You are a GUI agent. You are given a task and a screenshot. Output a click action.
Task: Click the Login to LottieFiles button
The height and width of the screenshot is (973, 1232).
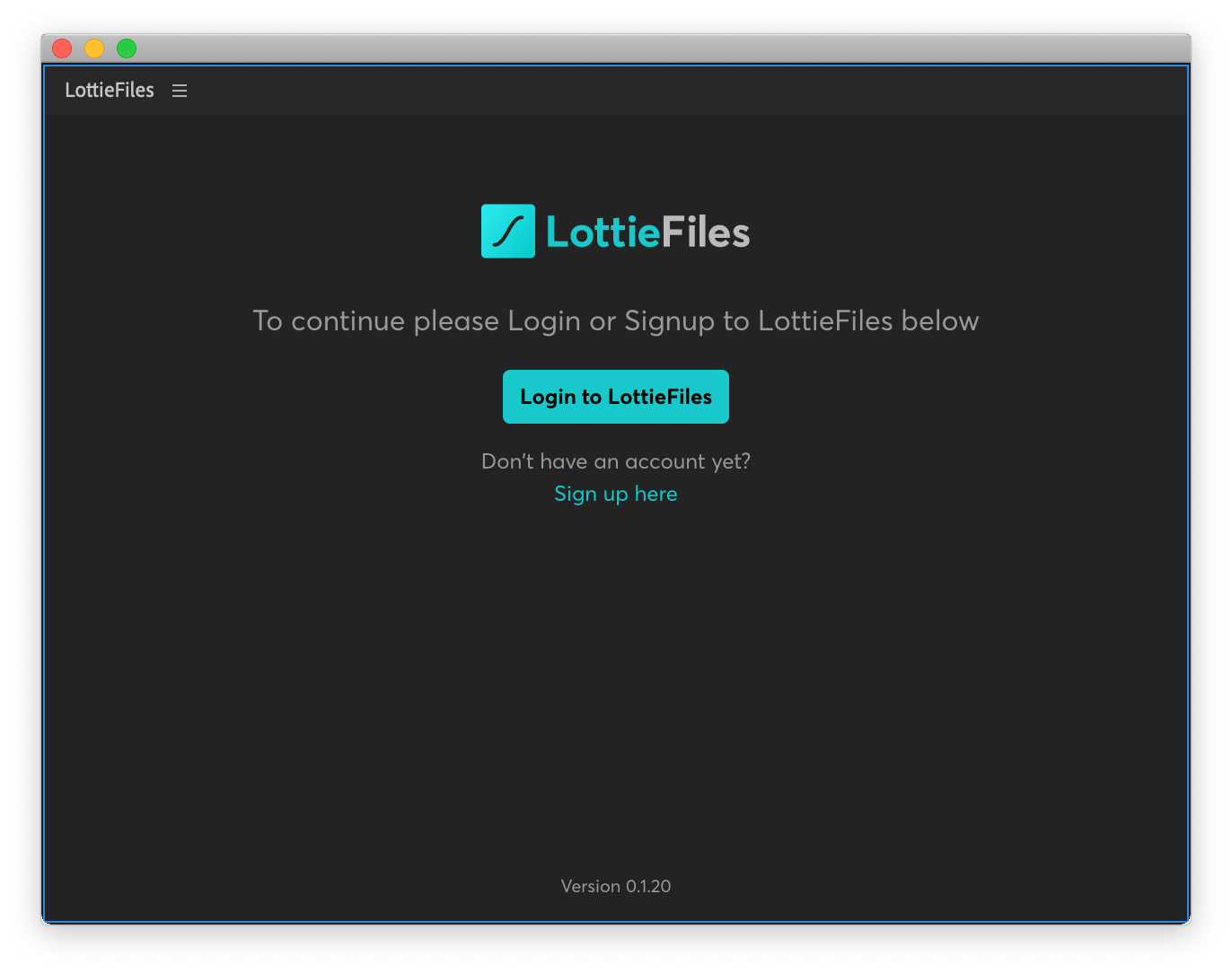click(616, 397)
